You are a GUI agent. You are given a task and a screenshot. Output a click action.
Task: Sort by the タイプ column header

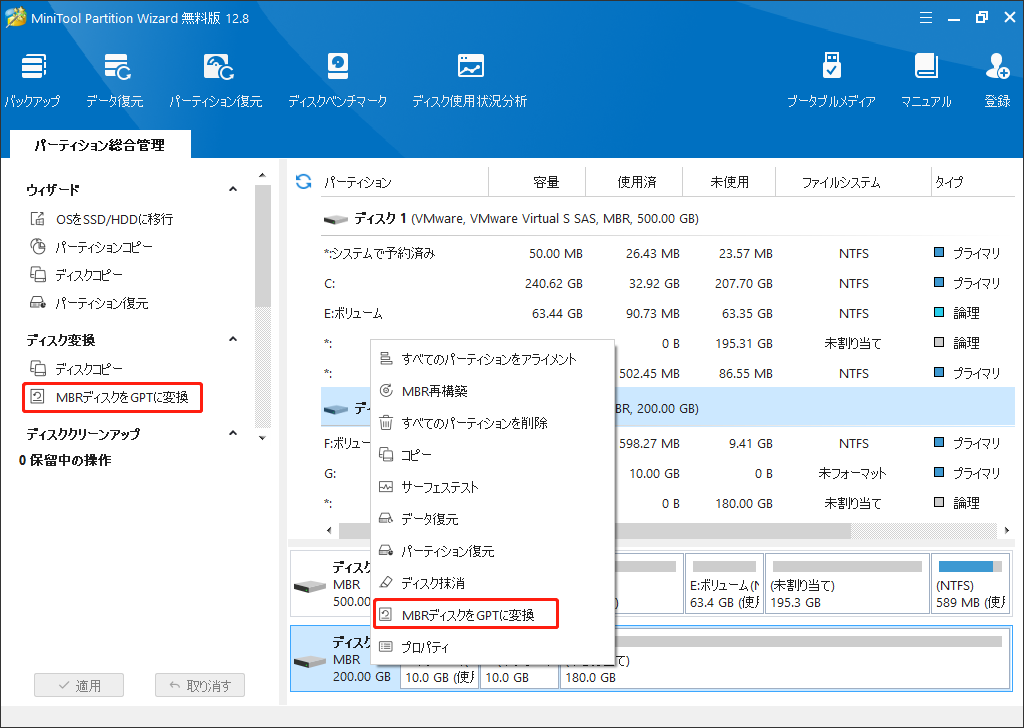tap(973, 182)
